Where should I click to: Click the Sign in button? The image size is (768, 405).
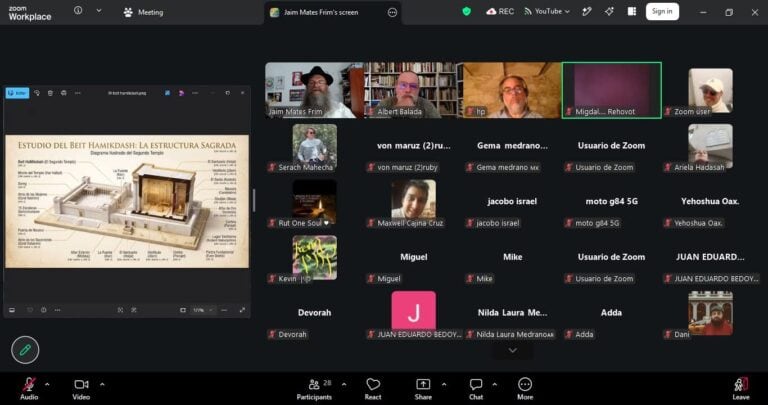coord(662,11)
